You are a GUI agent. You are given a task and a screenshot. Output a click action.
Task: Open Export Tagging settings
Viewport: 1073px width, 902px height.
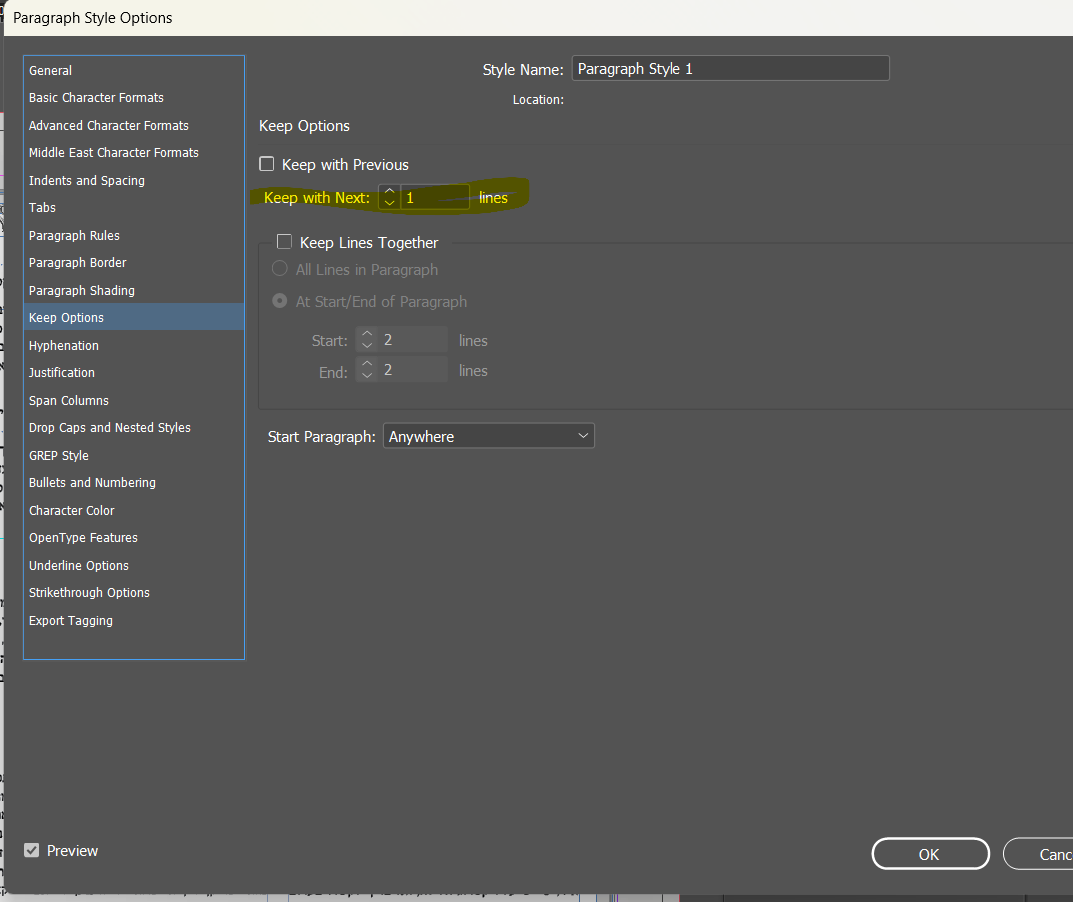133,621
